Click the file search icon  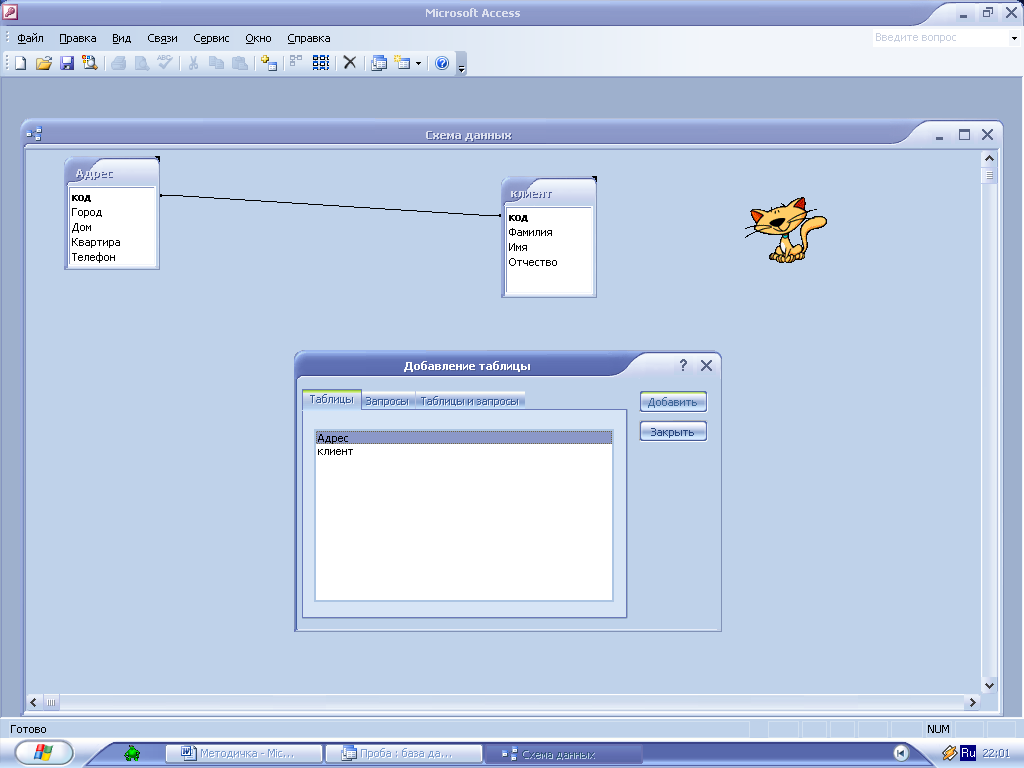tap(89, 63)
